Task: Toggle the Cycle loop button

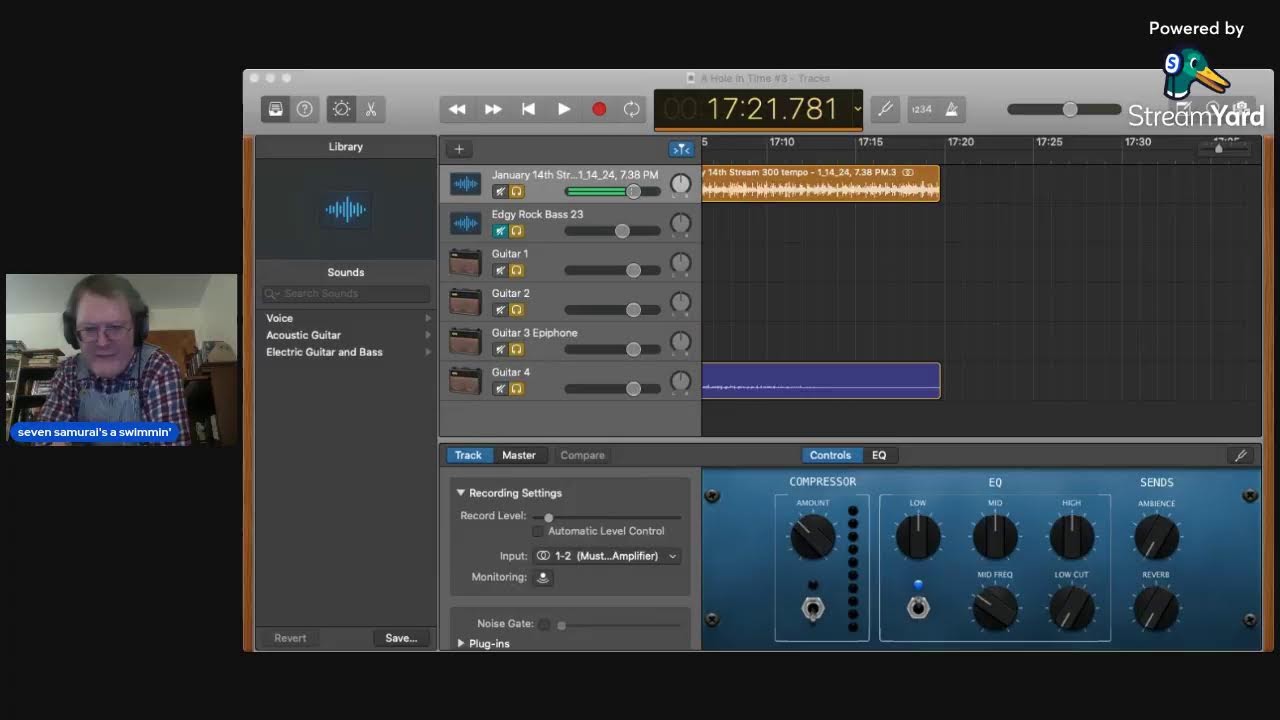Action: (632, 109)
